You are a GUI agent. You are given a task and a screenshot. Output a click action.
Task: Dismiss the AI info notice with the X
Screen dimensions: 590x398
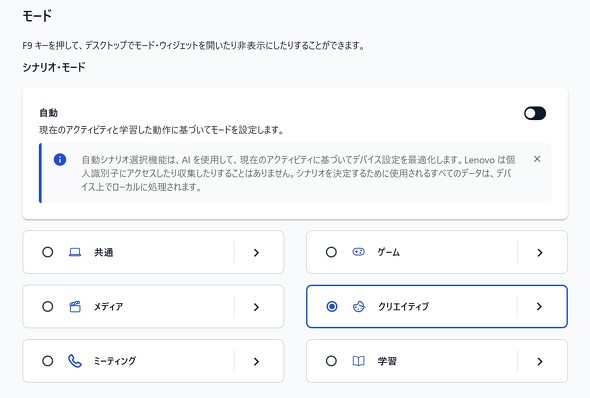click(x=537, y=159)
